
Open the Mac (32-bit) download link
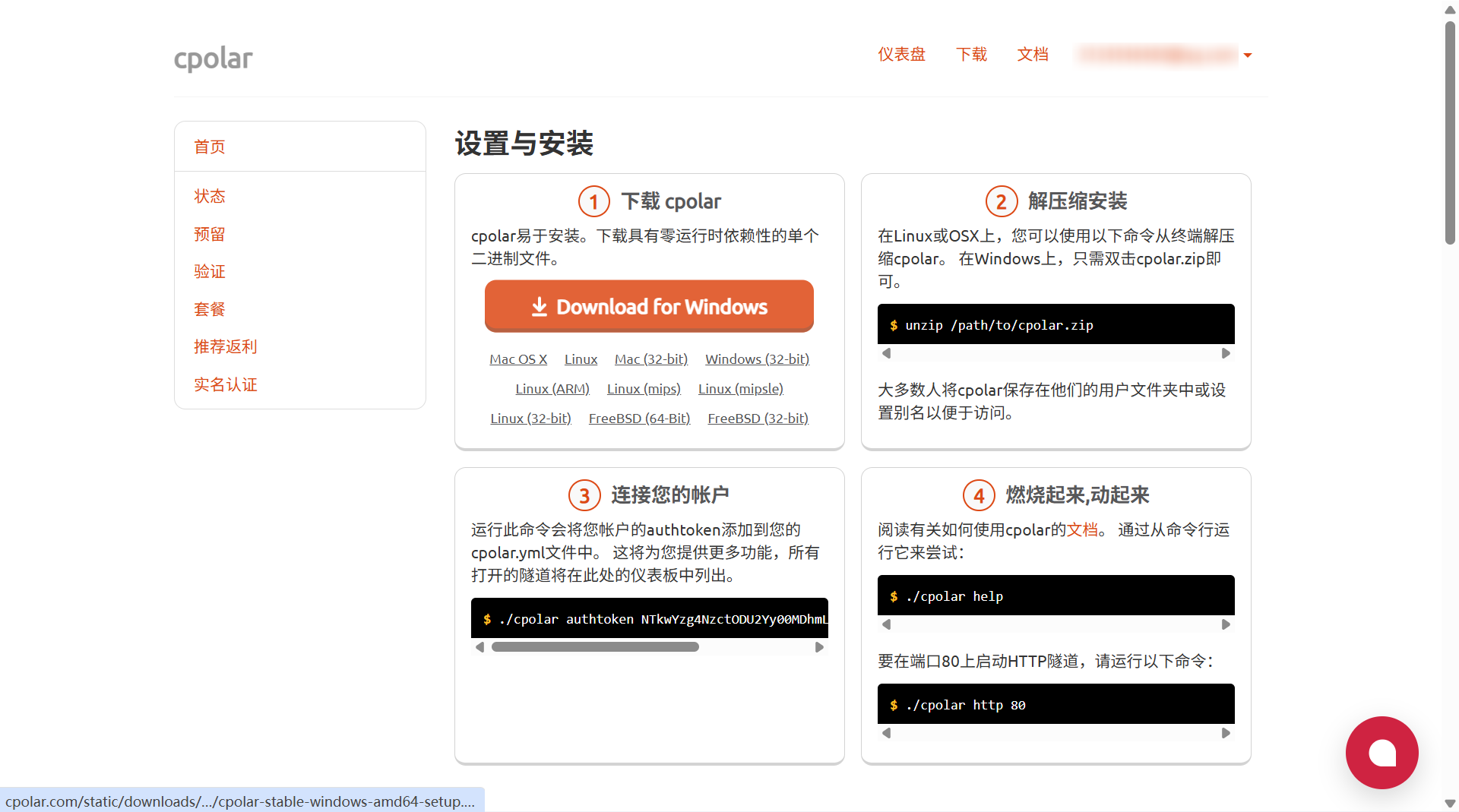click(651, 359)
